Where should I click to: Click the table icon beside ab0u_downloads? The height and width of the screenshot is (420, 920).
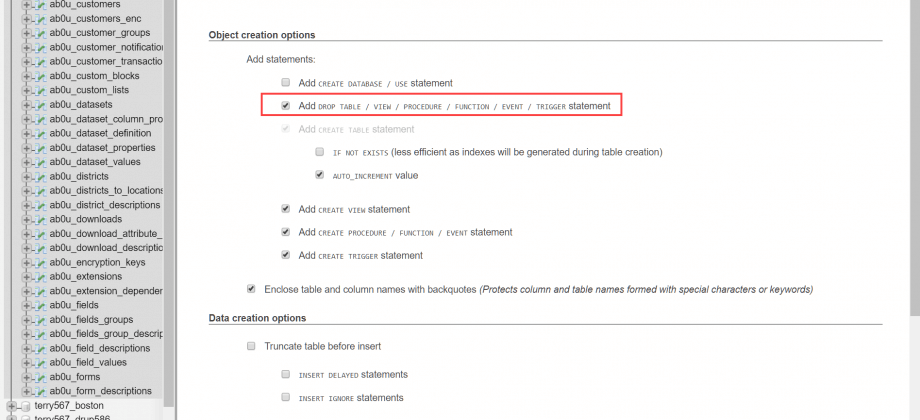(x=40, y=219)
